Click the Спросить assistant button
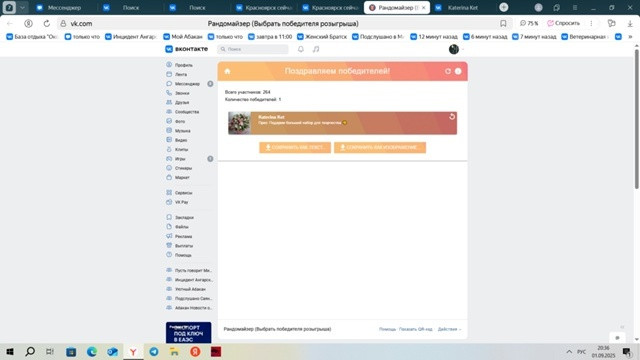Image resolution: width=640 pixels, height=360 pixels. tap(564, 23)
